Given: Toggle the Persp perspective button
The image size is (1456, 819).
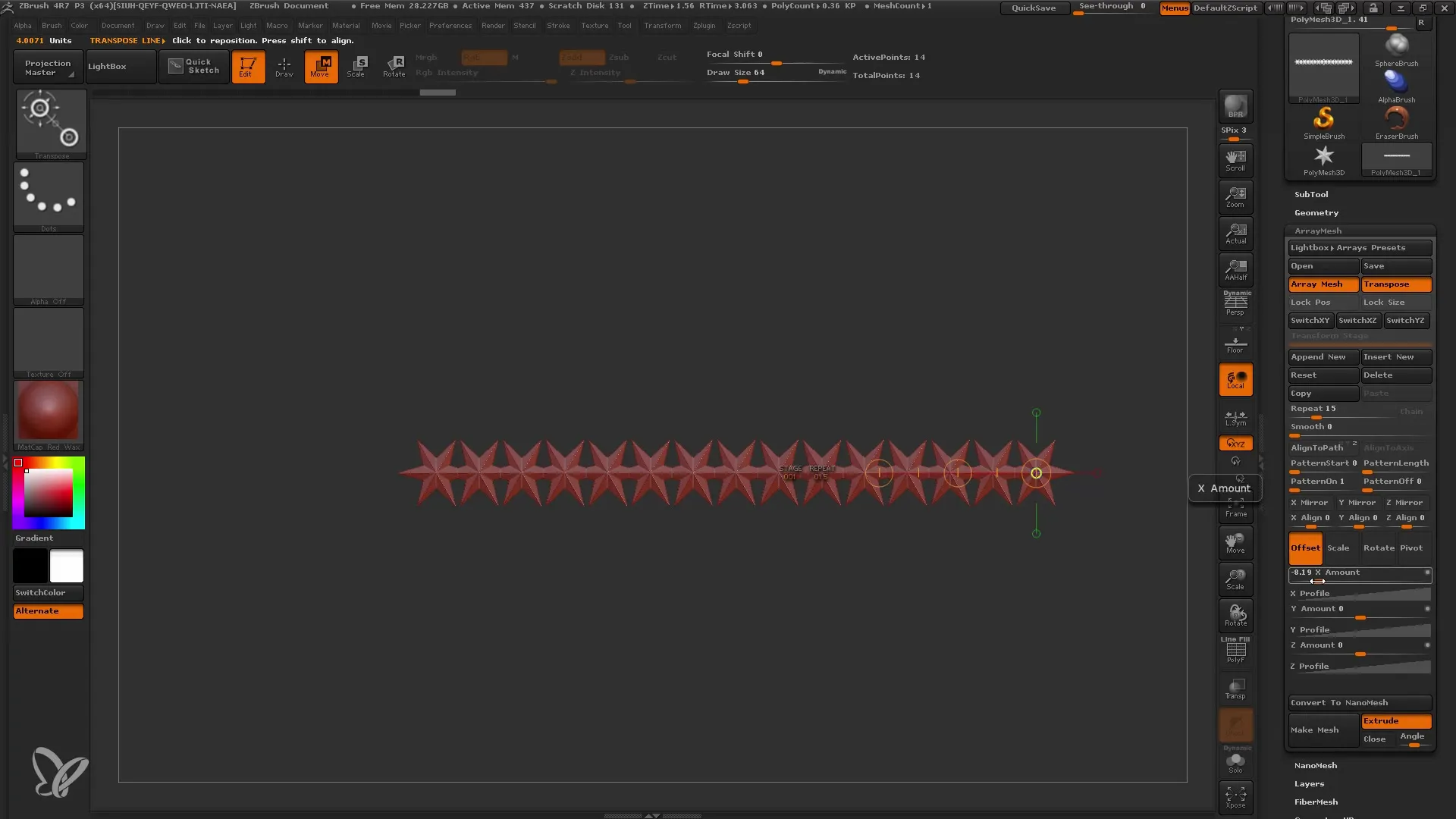Looking at the screenshot, I should pyautogui.click(x=1235, y=305).
